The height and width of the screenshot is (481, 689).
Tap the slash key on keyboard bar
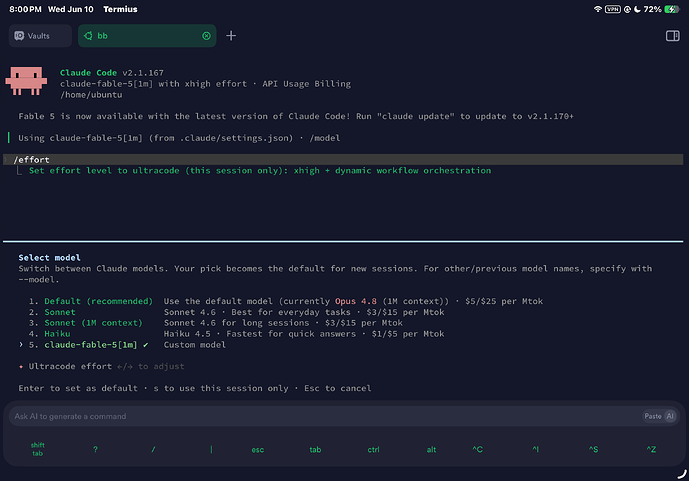coord(153,449)
